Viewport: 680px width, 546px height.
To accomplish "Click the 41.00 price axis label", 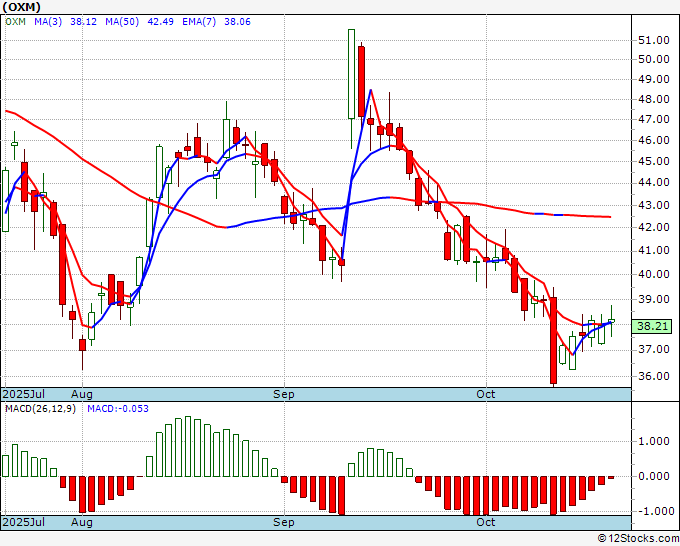I will click(654, 251).
